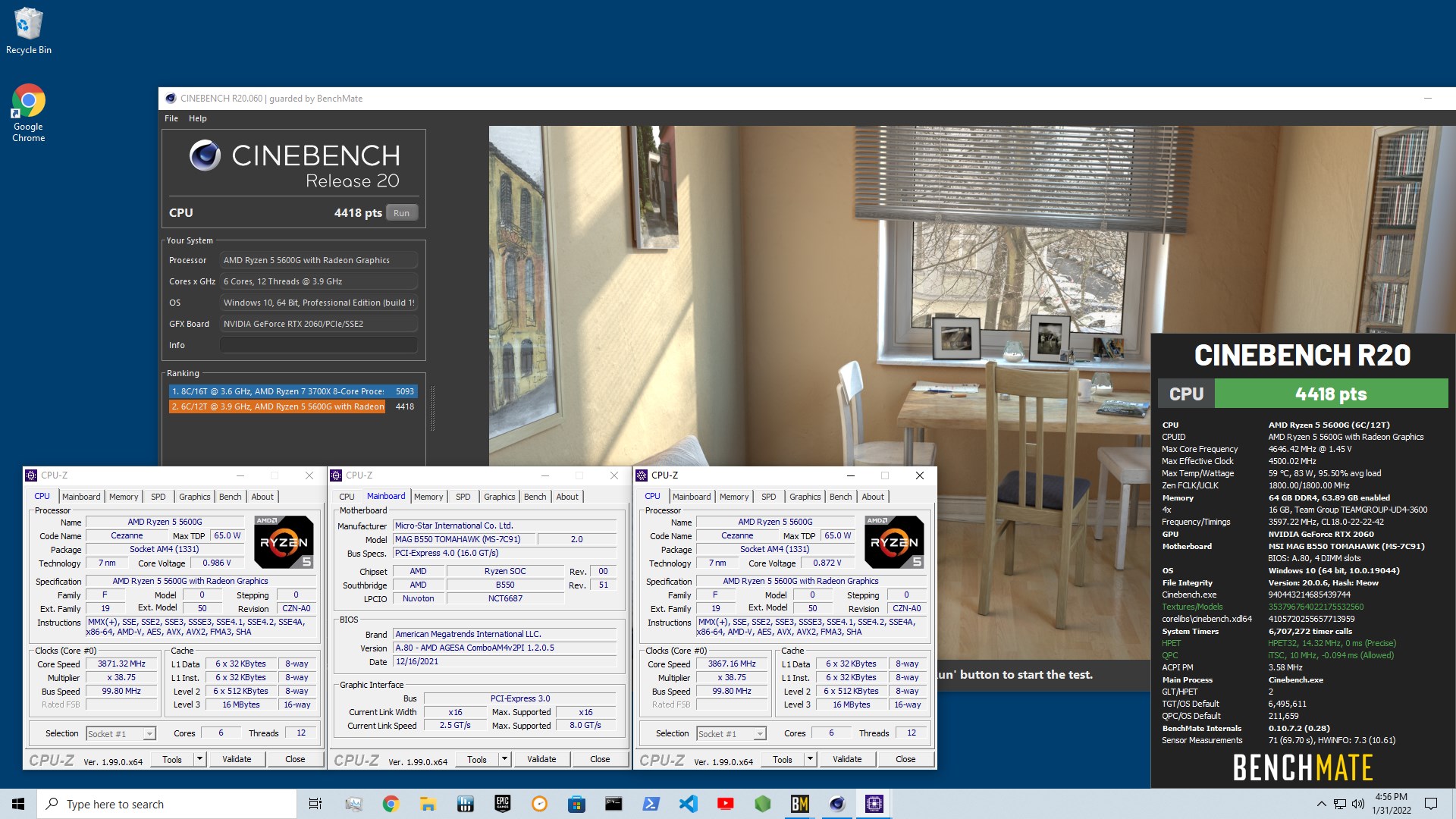
Task: Launch Google Chrome from the desktop shortcut
Action: (x=28, y=113)
